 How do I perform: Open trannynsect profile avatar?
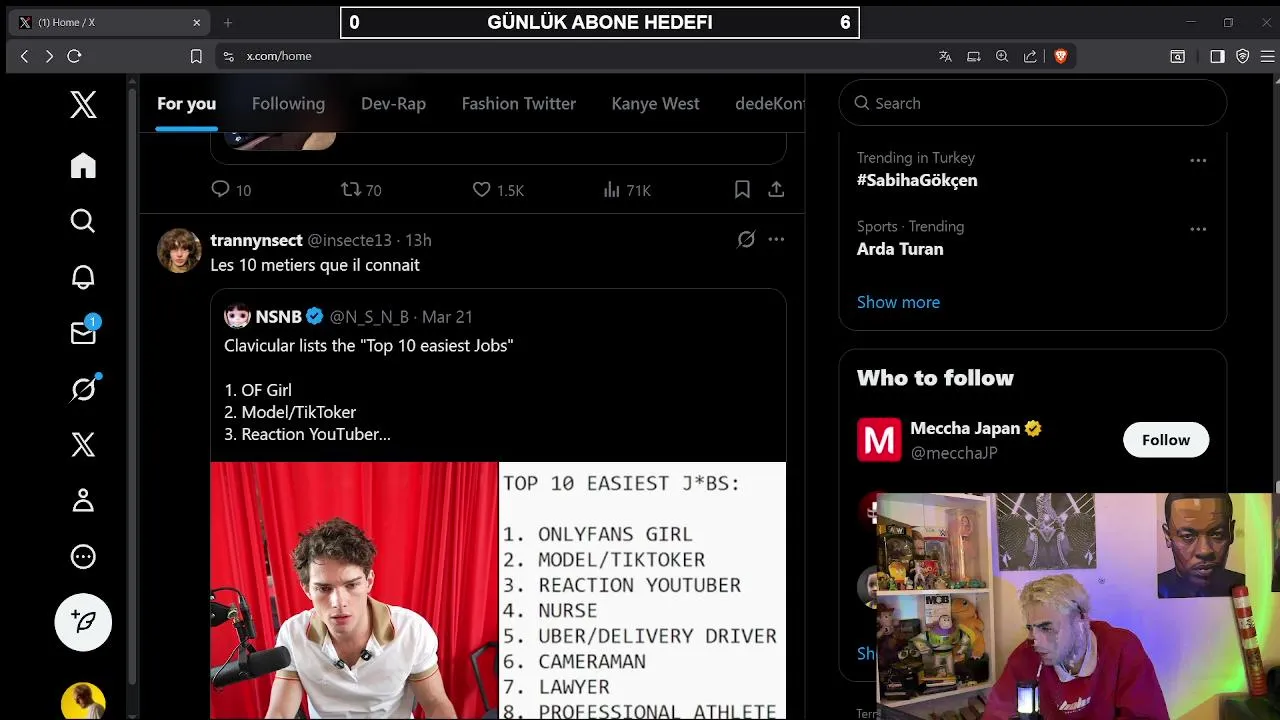pos(179,250)
